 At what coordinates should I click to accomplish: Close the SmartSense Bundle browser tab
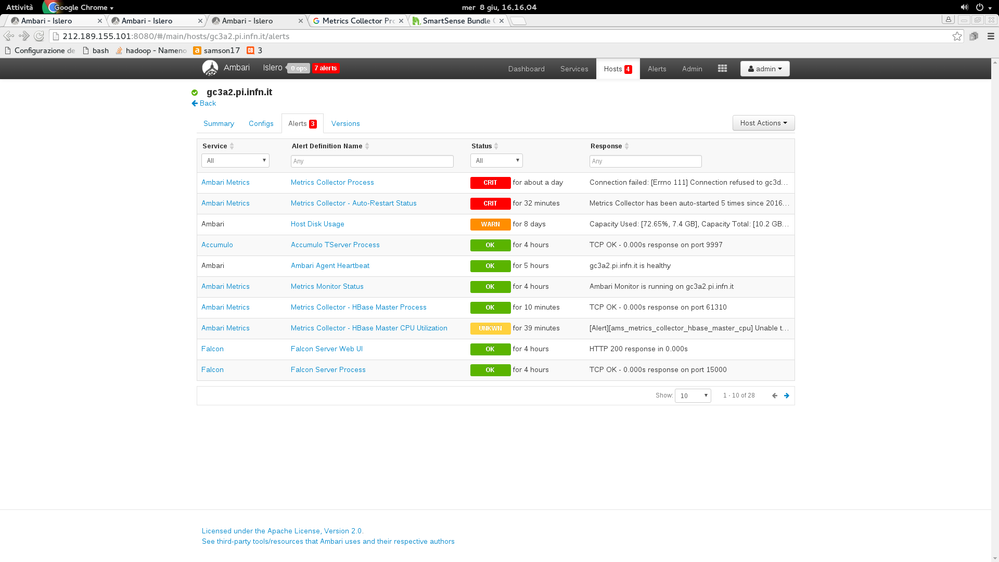(x=501, y=21)
